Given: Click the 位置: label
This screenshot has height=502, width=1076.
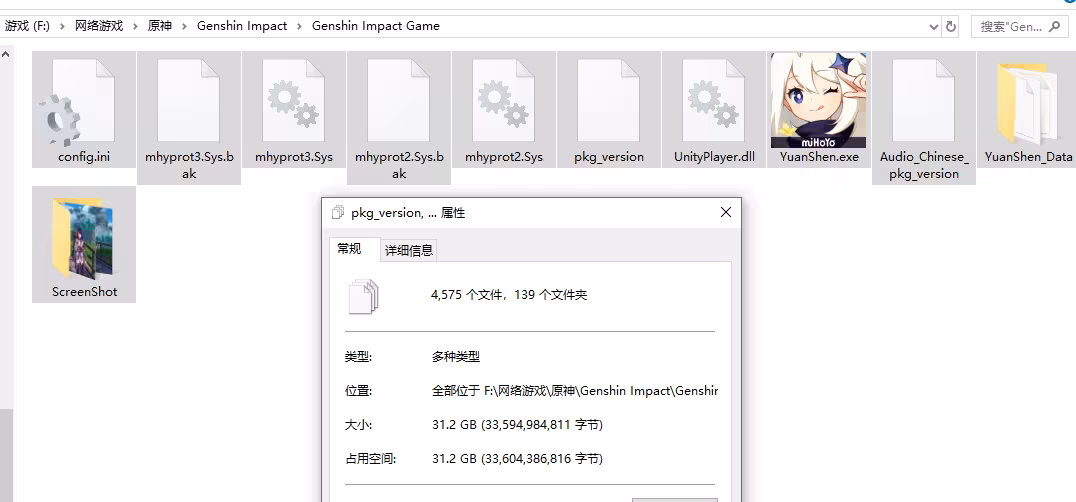Looking at the screenshot, I should point(358,391).
